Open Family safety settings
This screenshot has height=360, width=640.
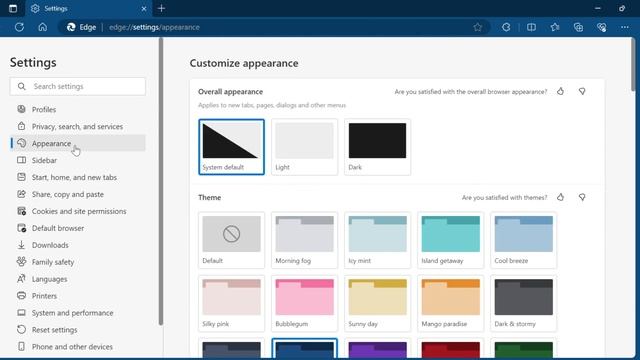(78, 262)
